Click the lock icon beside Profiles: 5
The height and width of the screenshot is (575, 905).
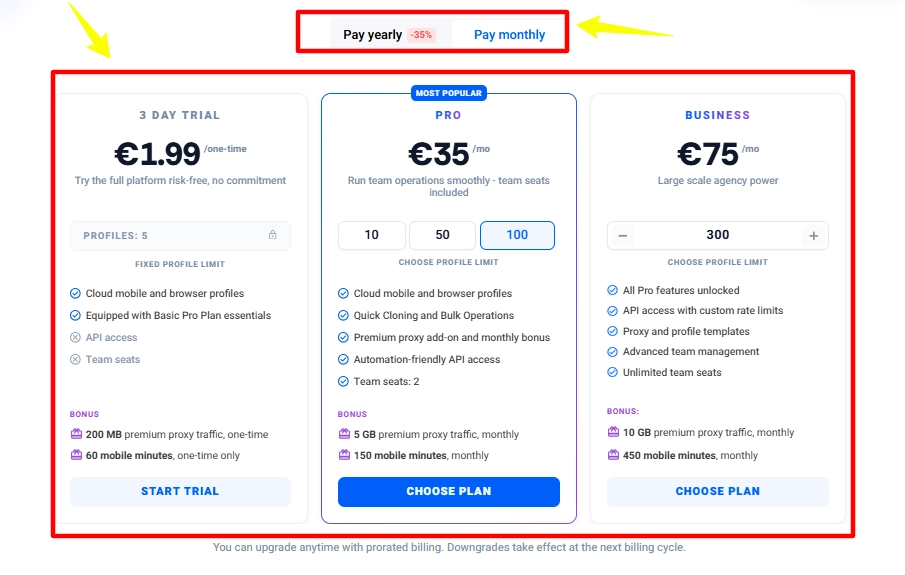273,236
